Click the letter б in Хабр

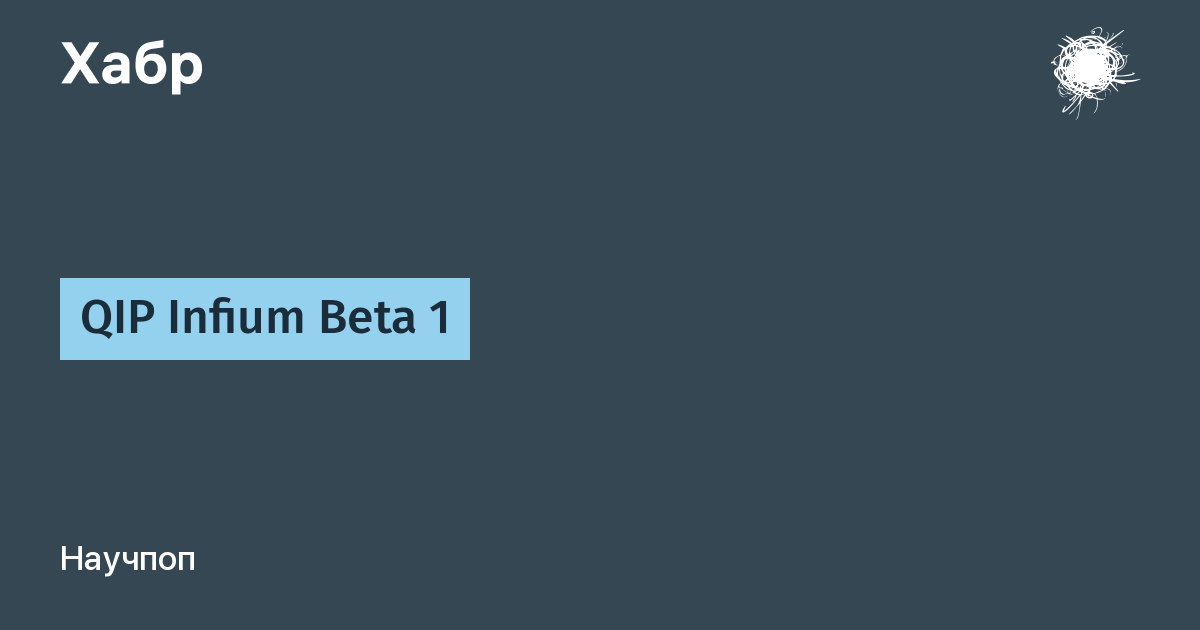click(152, 64)
